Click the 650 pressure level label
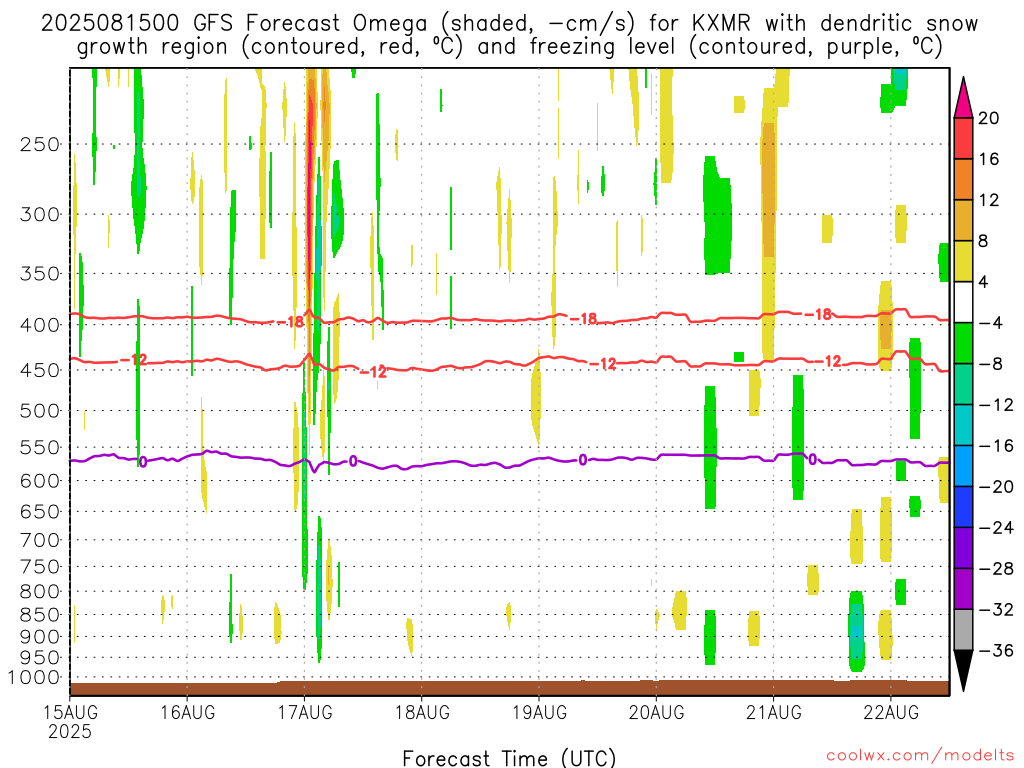Viewport: 1024px width, 768px height. [40, 511]
